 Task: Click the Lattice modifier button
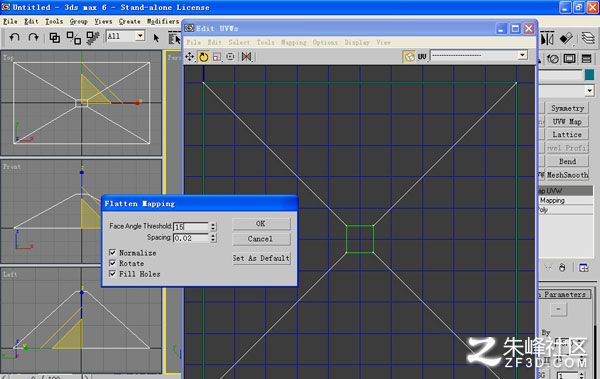pyautogui.click(x=567, y=135)
